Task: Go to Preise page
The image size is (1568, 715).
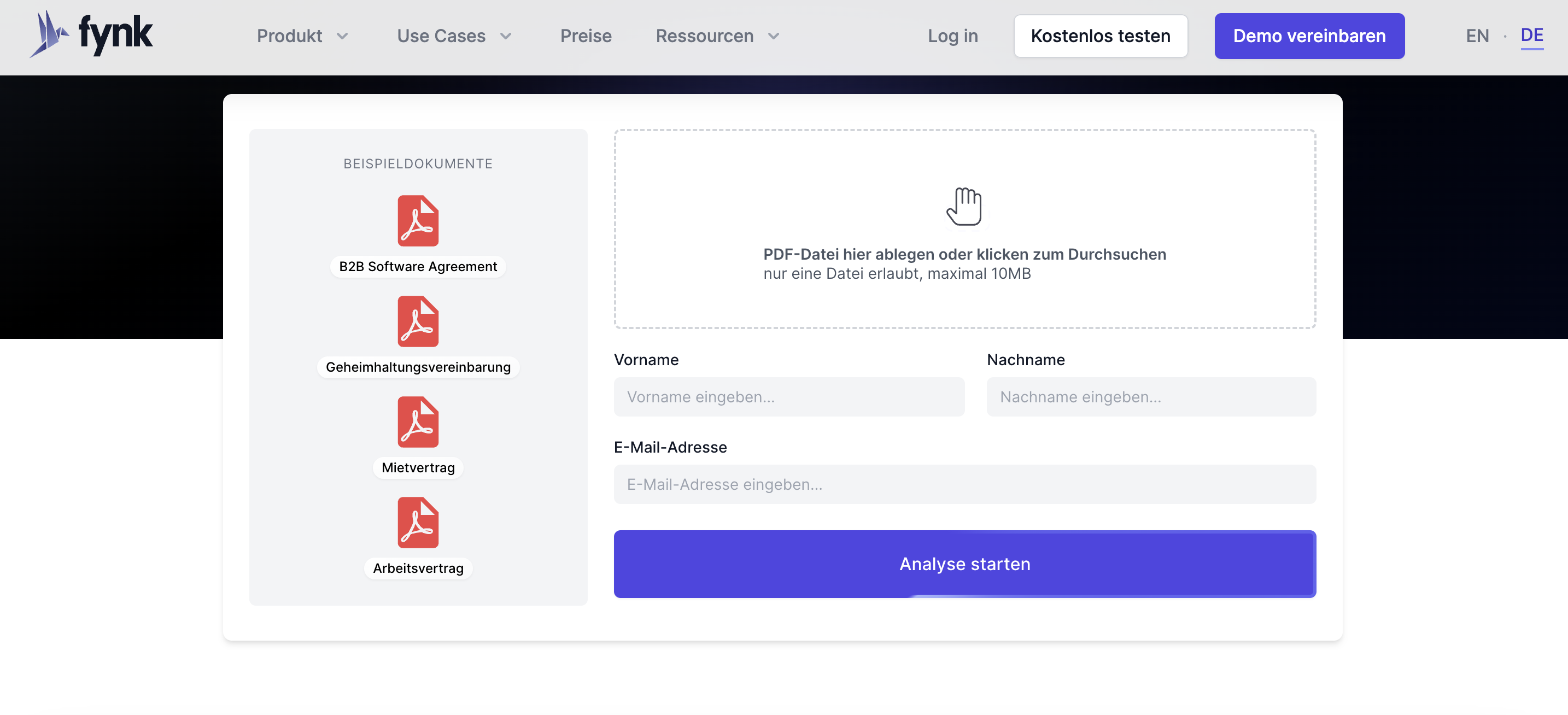Action: 586,36
